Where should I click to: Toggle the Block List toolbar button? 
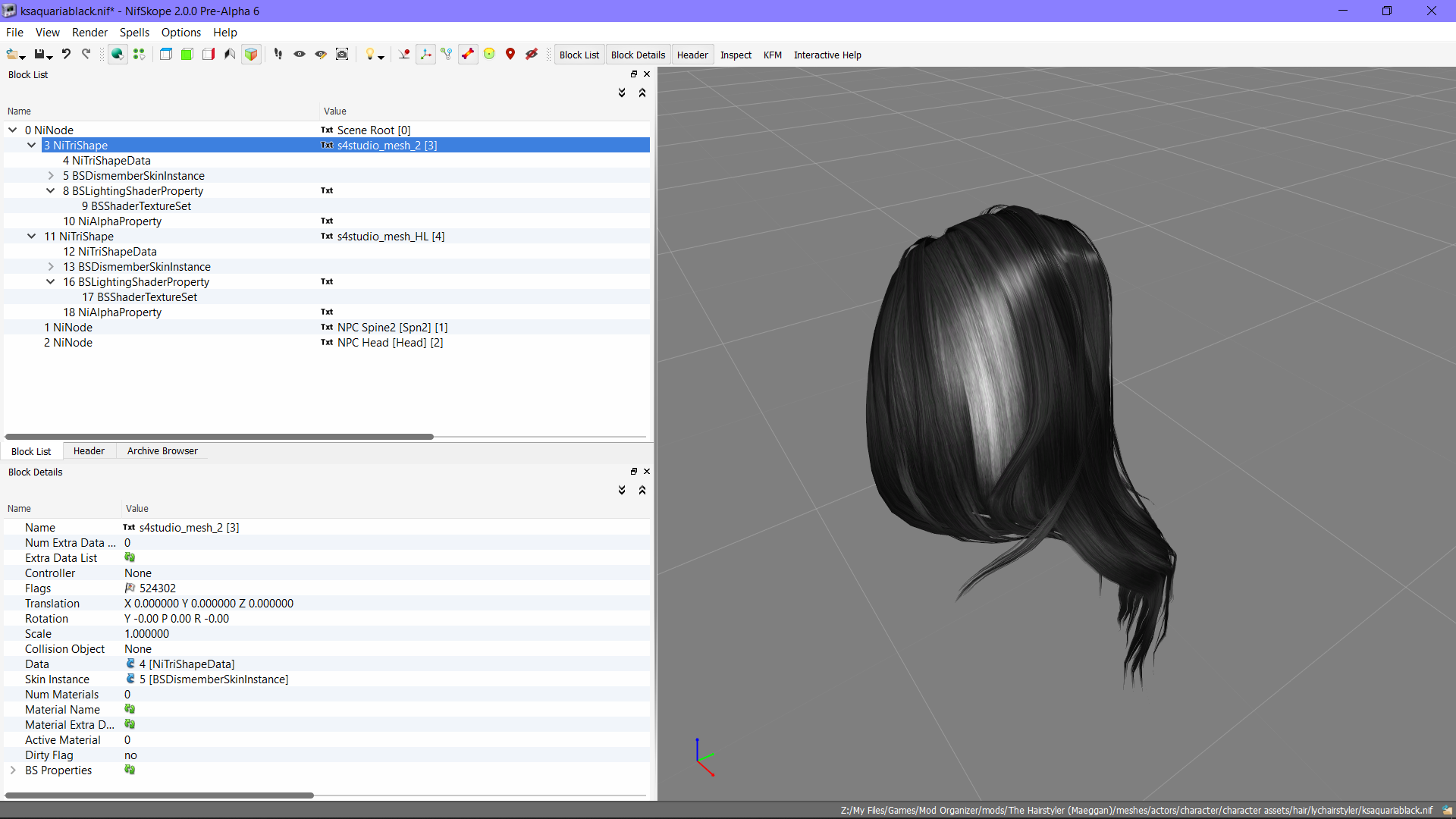point(579,55)
